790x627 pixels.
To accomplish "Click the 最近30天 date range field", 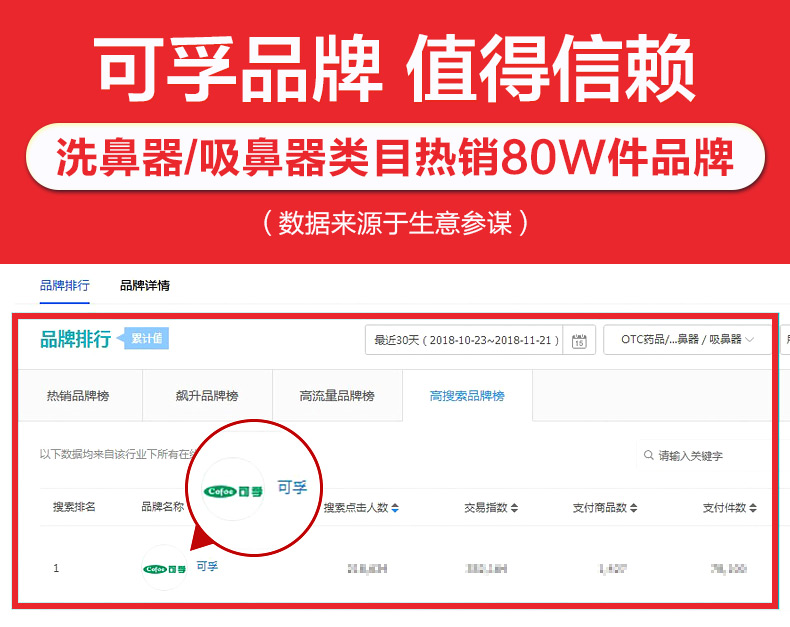I will (x=466, y=340).
